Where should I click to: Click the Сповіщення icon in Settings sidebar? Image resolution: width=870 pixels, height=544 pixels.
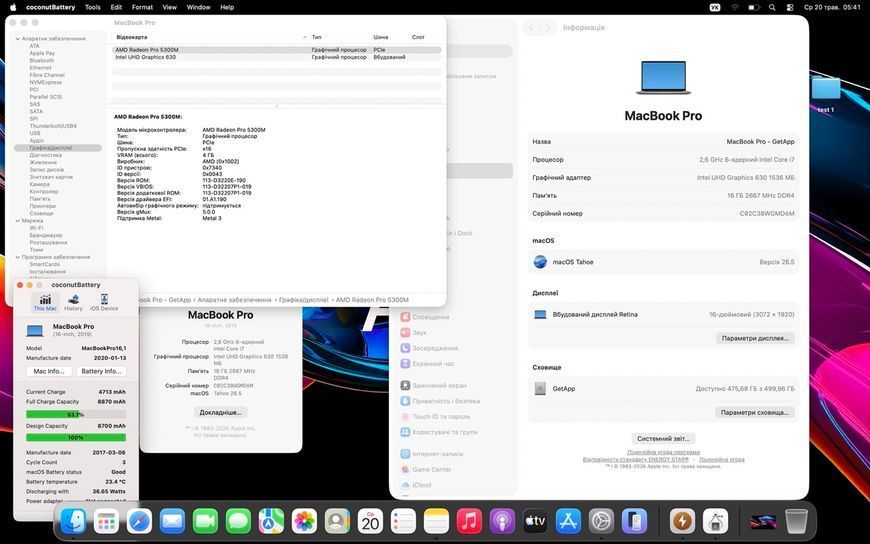406,316
